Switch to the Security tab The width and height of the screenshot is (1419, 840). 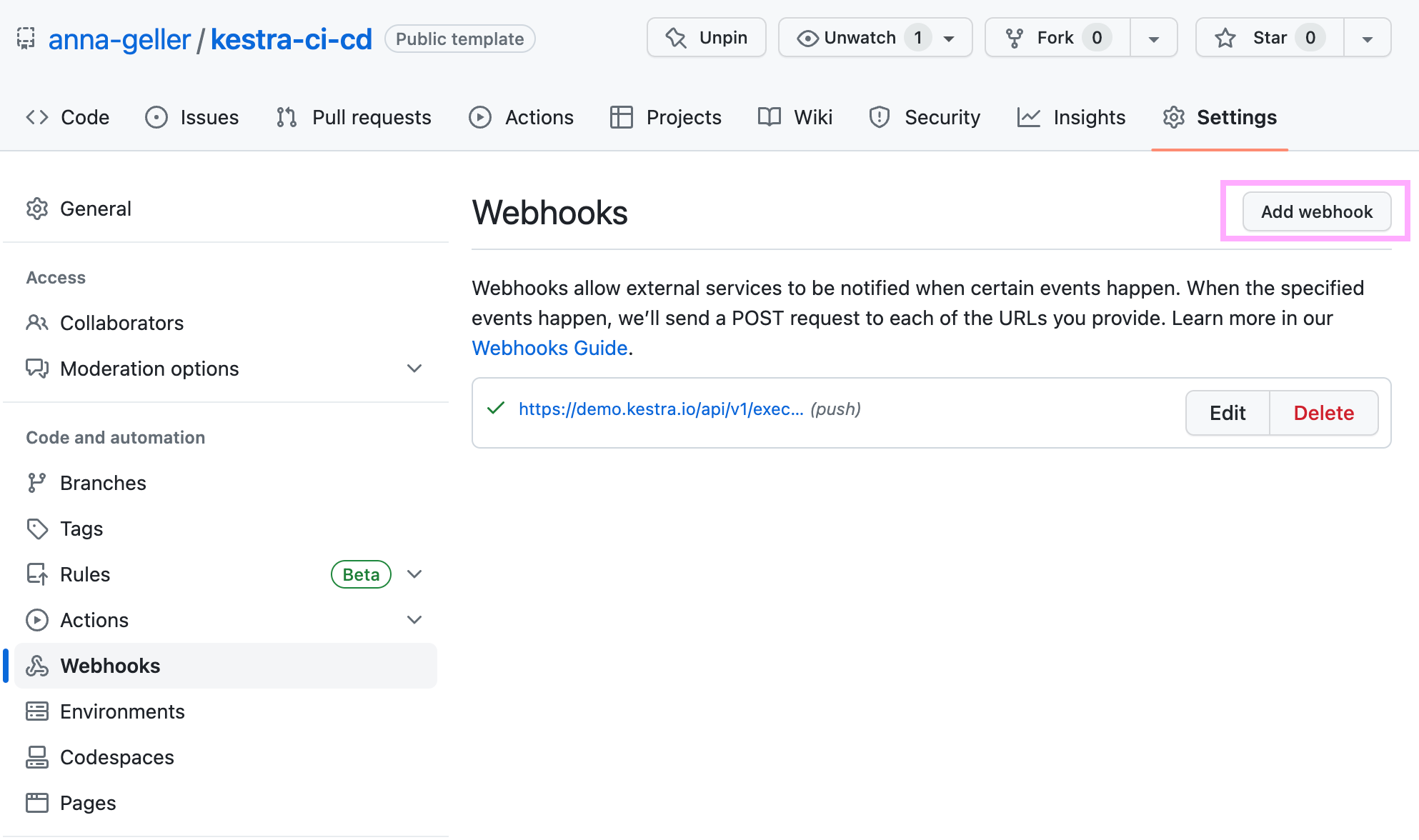tap(925, 117)
